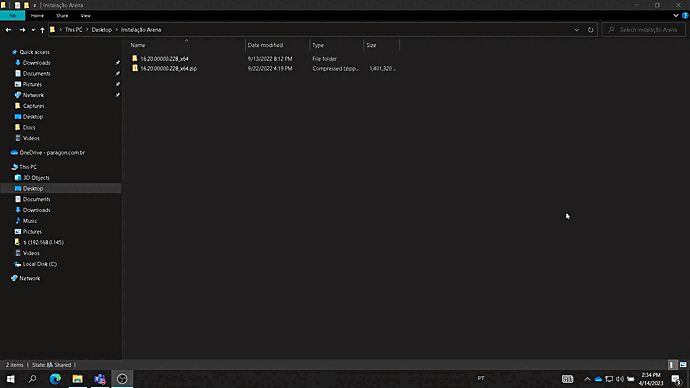The height and width of the screenshot is (388, 690).
Task: Show hidden system tray icons
Action: click(587, 379)
